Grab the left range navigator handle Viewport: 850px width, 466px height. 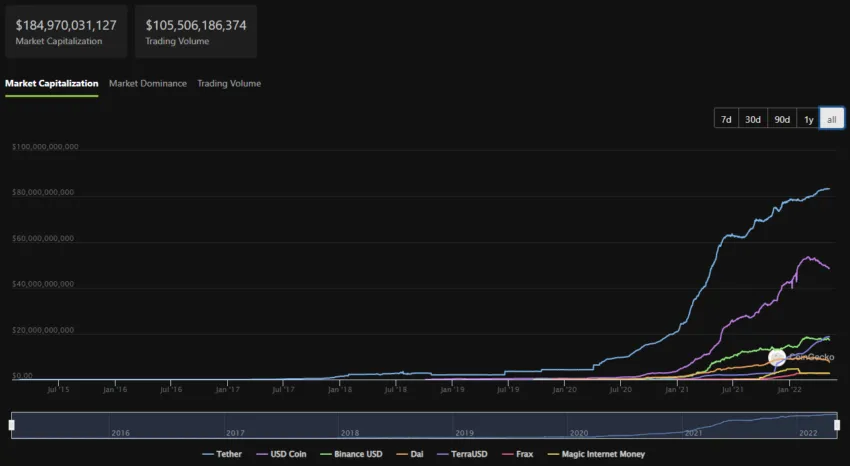tap(11, 425)
